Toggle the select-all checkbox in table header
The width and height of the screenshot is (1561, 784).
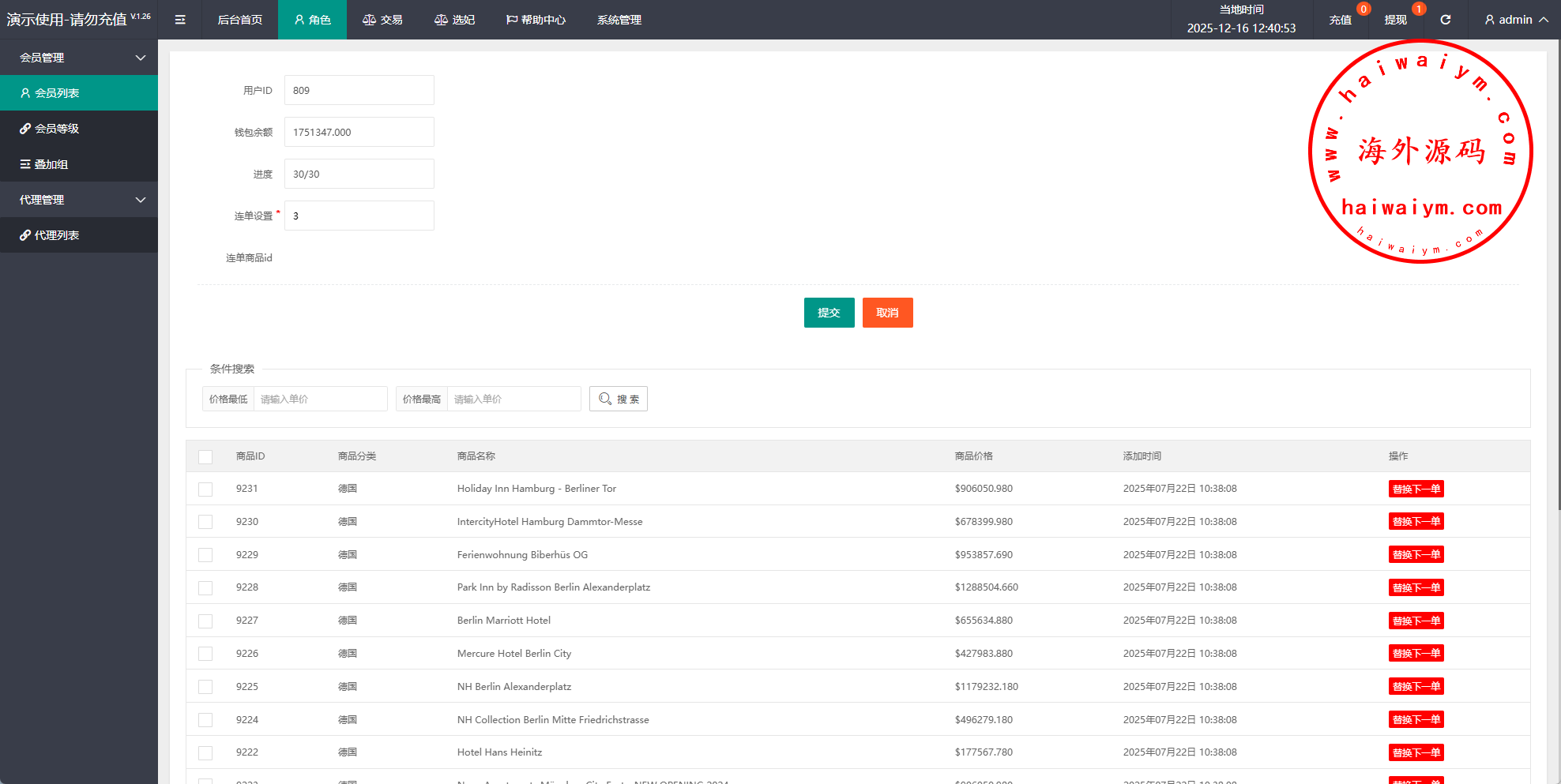pyautogui.click(x=205, y=456)
